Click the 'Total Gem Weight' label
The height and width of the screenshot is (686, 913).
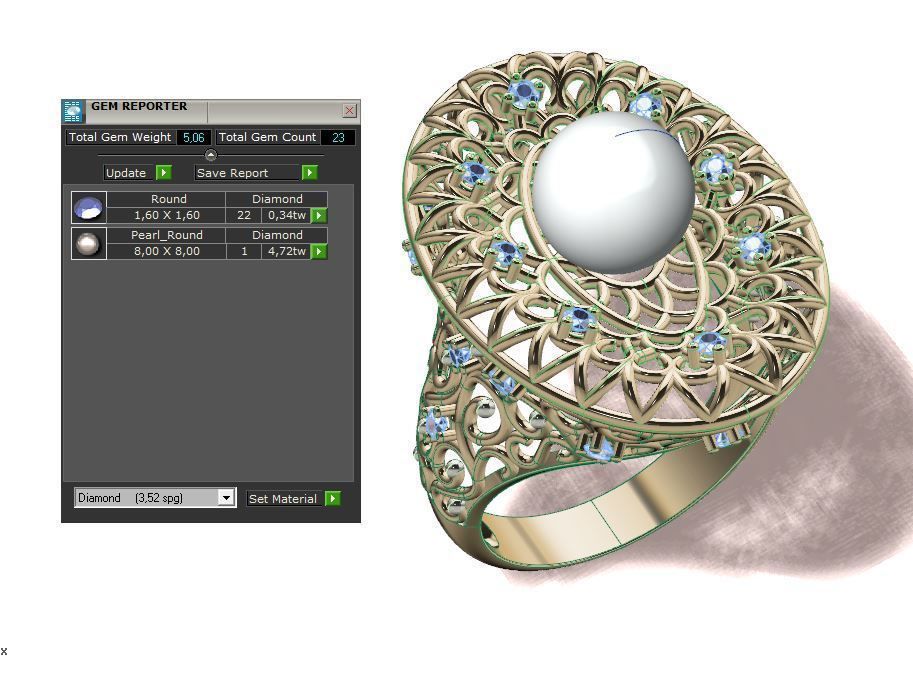tap(120, 137)
